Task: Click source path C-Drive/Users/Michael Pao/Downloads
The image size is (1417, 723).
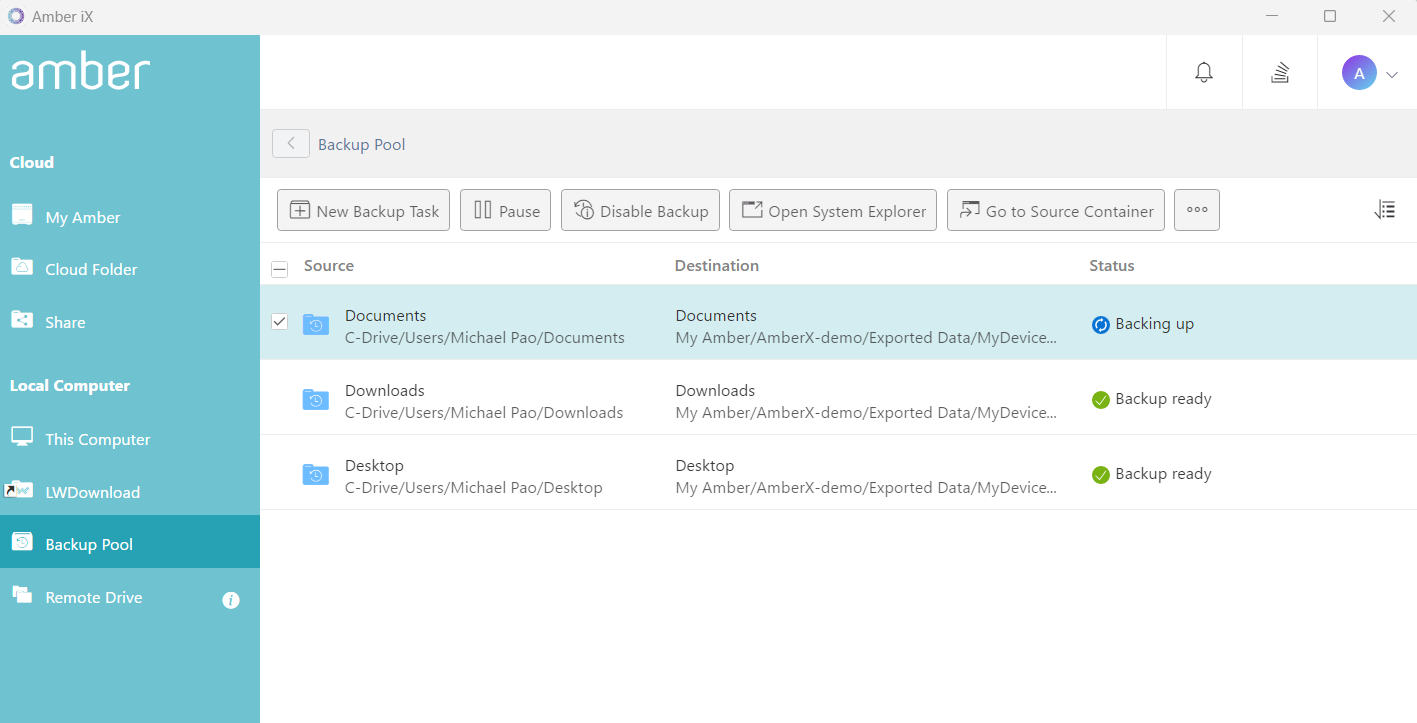Action: [484, 413]
